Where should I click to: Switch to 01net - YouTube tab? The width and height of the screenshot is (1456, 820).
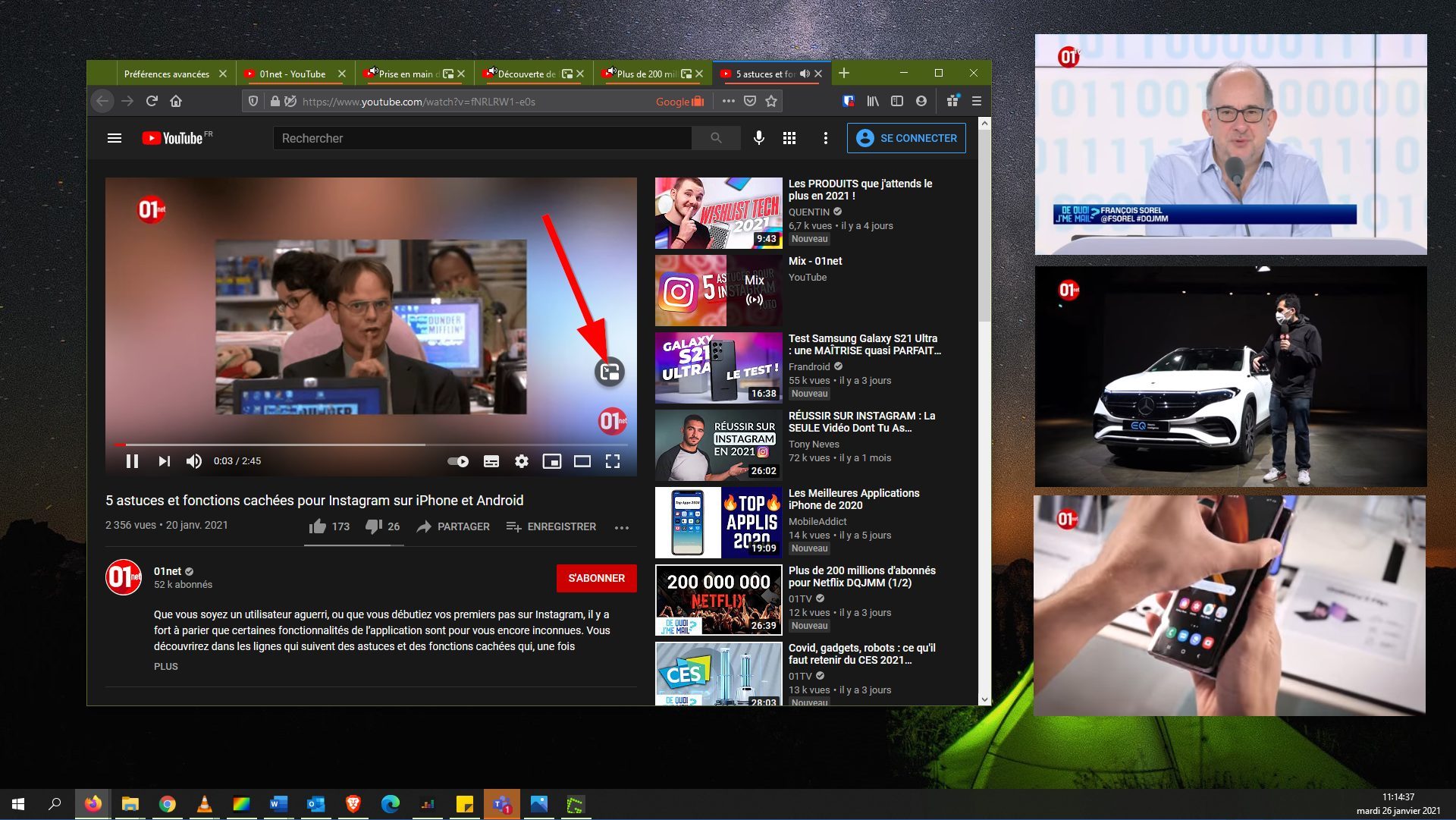(292, 74)
